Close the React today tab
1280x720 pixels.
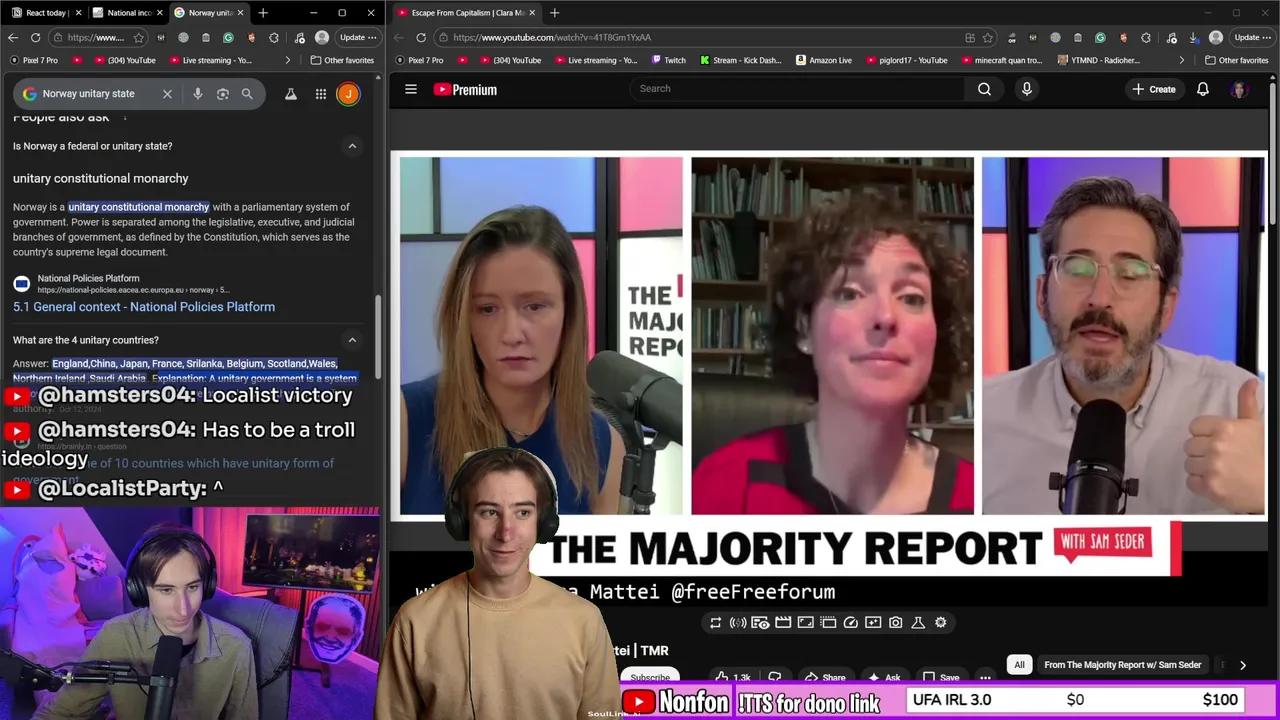[77, 13]
